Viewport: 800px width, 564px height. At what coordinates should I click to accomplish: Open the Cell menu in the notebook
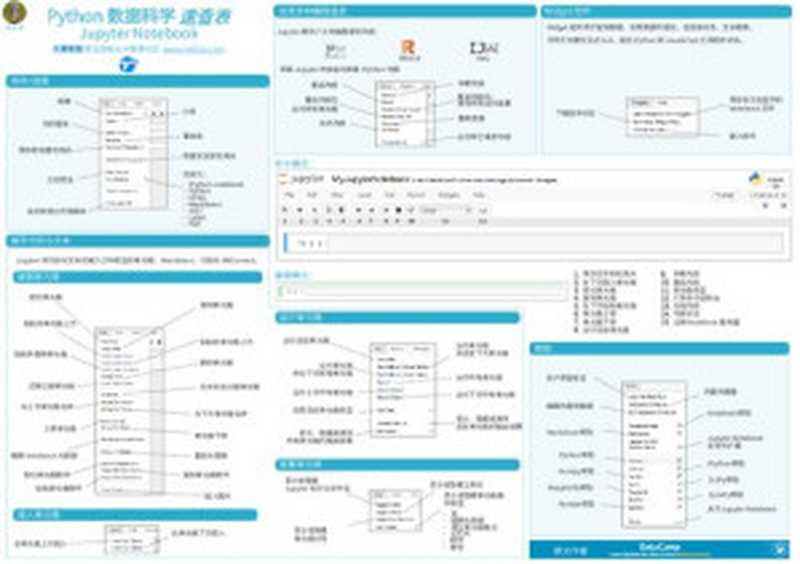tap(389, 195)
